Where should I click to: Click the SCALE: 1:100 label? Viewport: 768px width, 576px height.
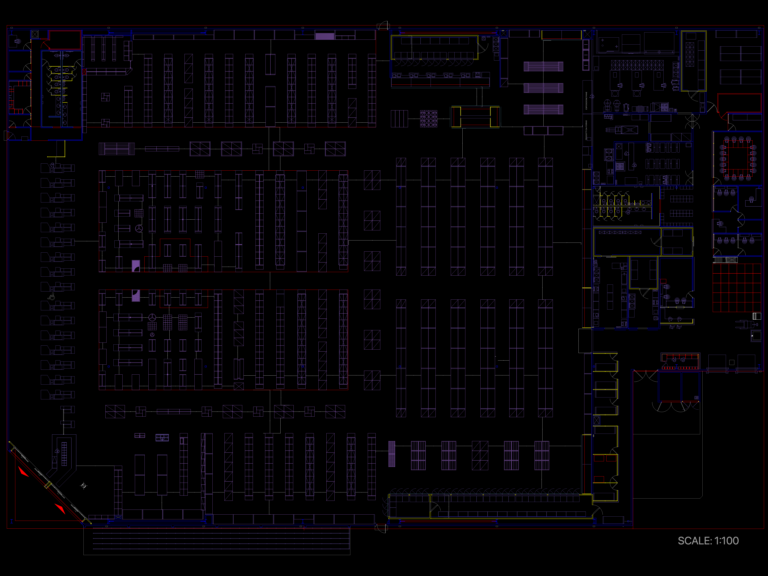708,541
